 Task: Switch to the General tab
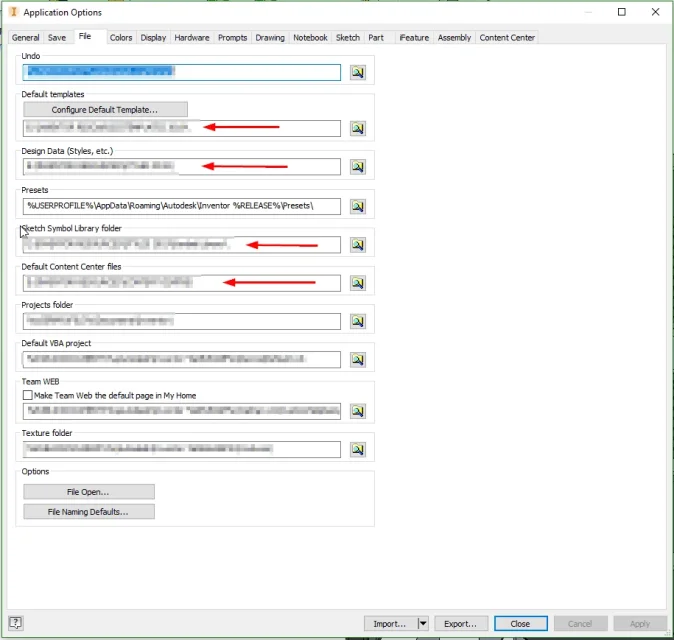pos(25,37)
